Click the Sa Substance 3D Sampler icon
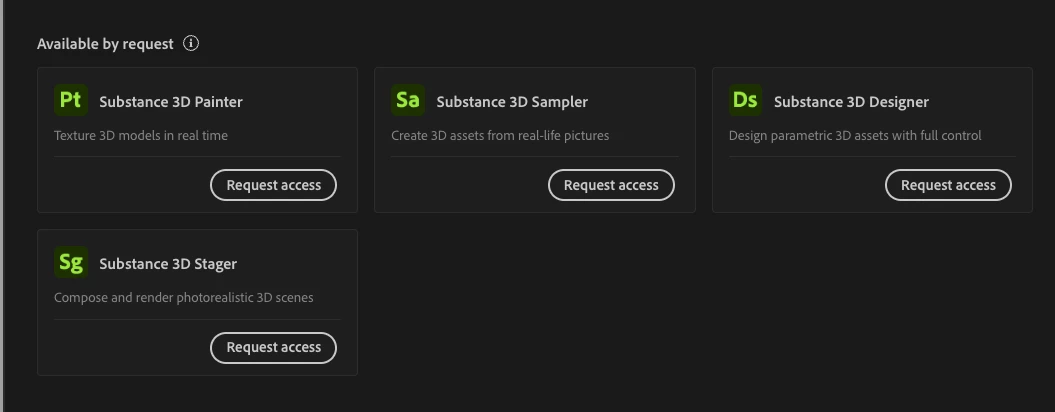The height and width of the screenshot is (412, 1055). point(407,100)
